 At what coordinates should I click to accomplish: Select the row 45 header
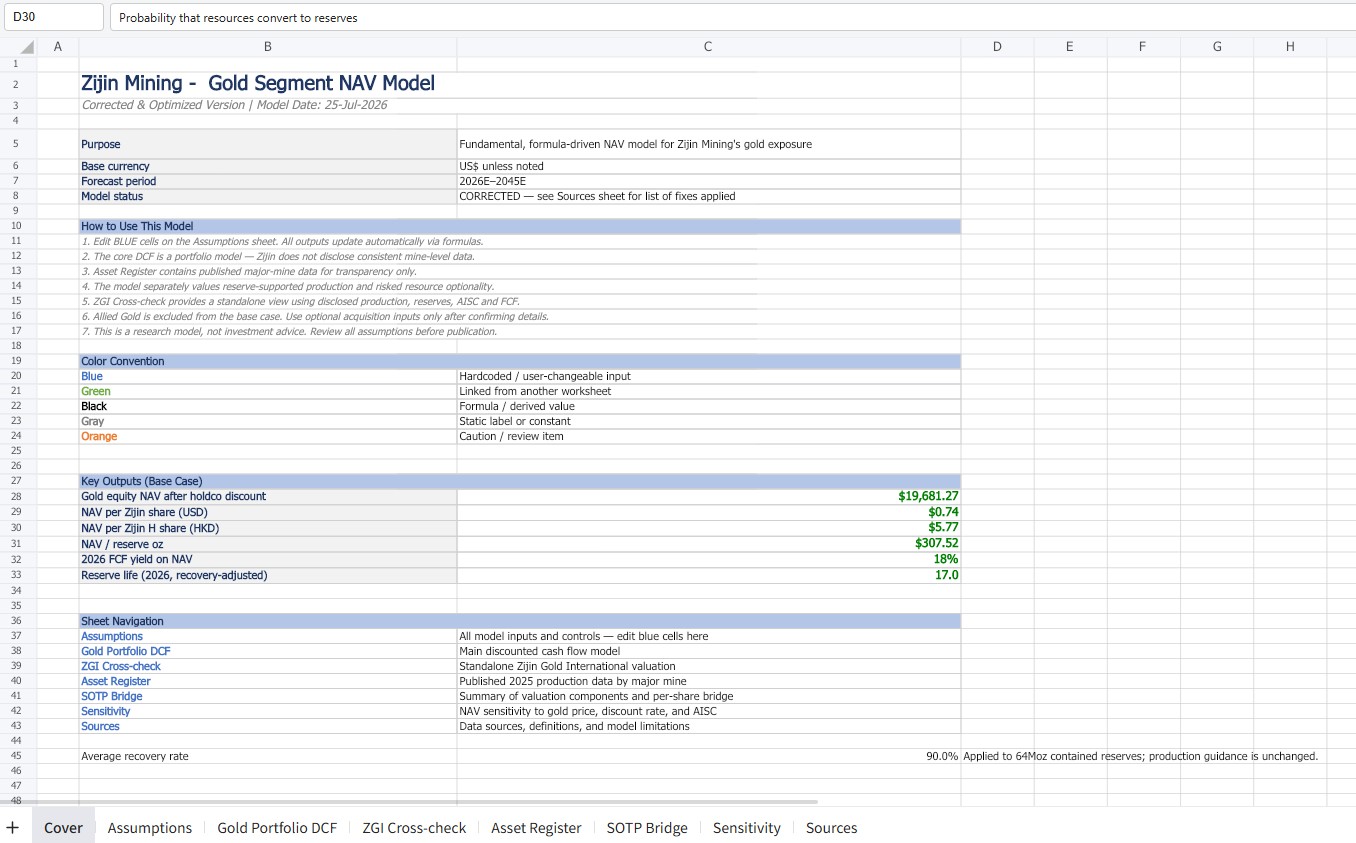pyautogui.click(x=17, y=756)
